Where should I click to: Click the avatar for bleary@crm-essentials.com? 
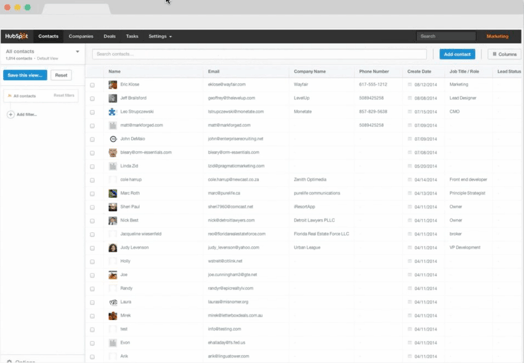pos(113,153)
